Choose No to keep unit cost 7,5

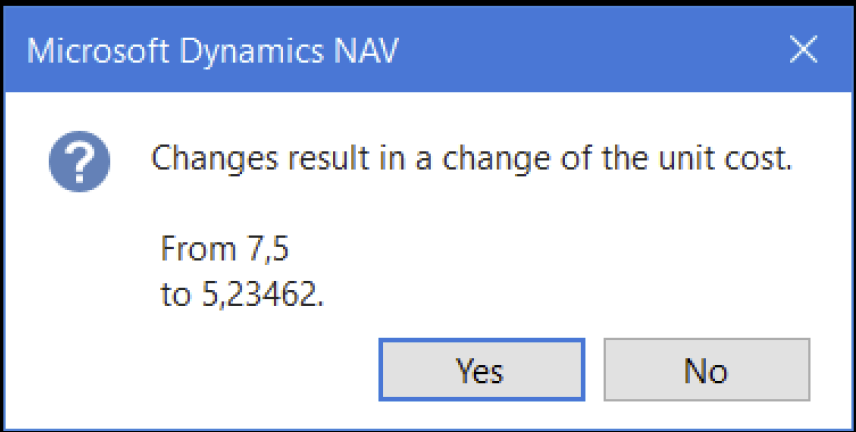click(706, 370)
